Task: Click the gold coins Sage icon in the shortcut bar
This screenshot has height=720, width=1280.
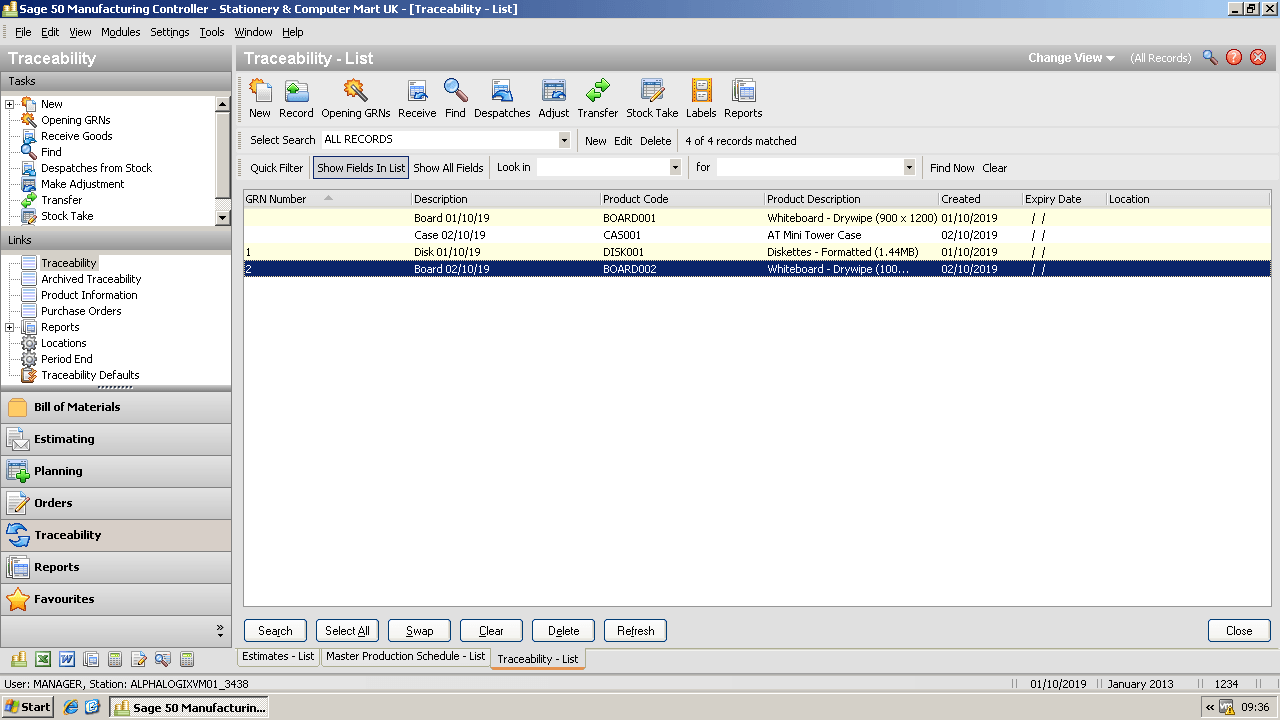Action: [19, 659]
